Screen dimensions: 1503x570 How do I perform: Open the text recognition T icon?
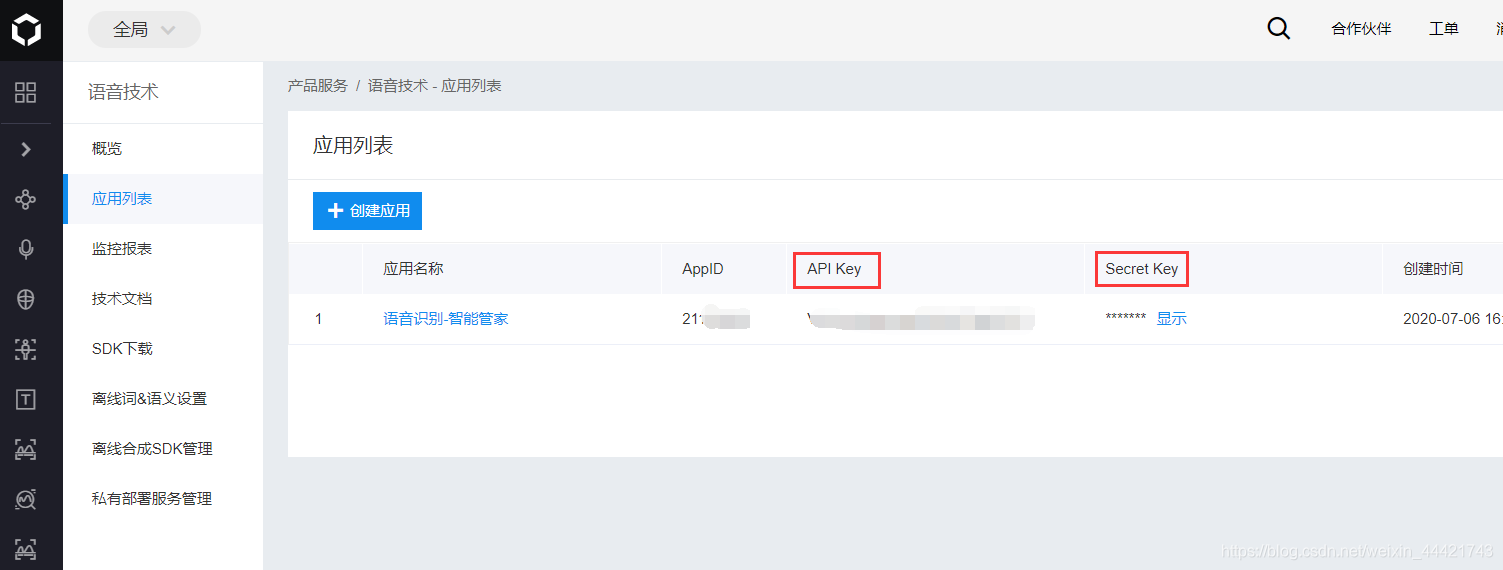(x=26, y=399)
